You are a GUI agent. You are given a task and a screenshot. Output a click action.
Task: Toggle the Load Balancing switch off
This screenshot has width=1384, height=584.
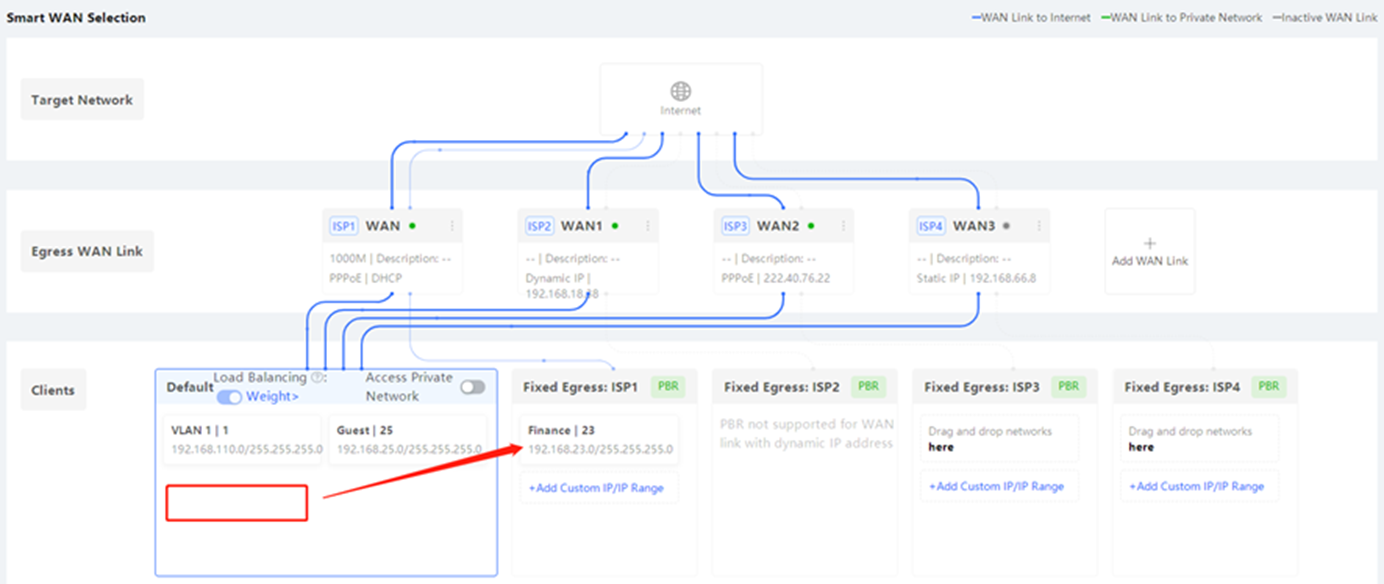pos(229,397)
